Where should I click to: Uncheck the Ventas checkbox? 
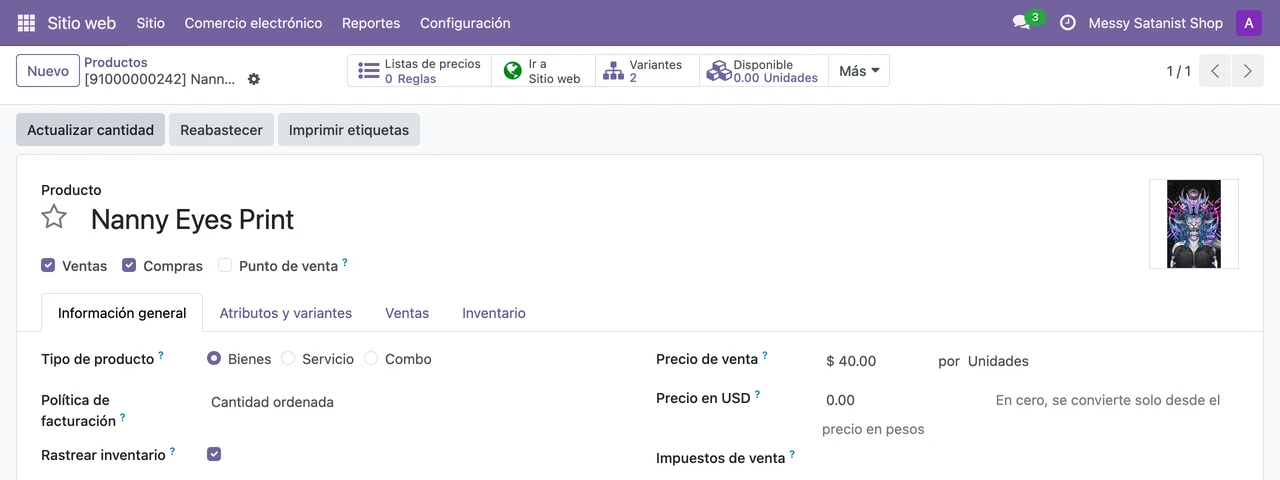(48, 265)
